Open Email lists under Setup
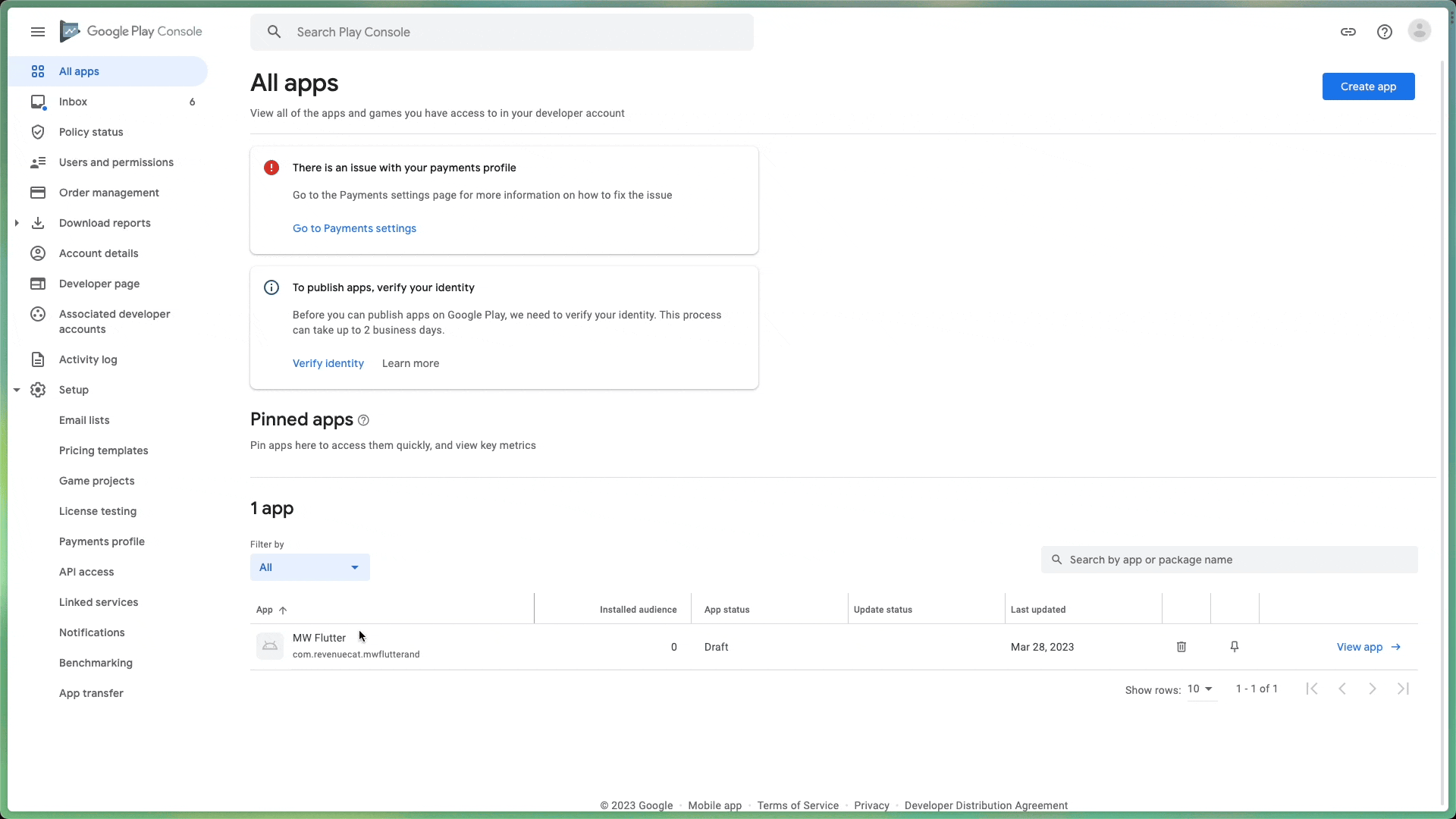 point(84,420)
